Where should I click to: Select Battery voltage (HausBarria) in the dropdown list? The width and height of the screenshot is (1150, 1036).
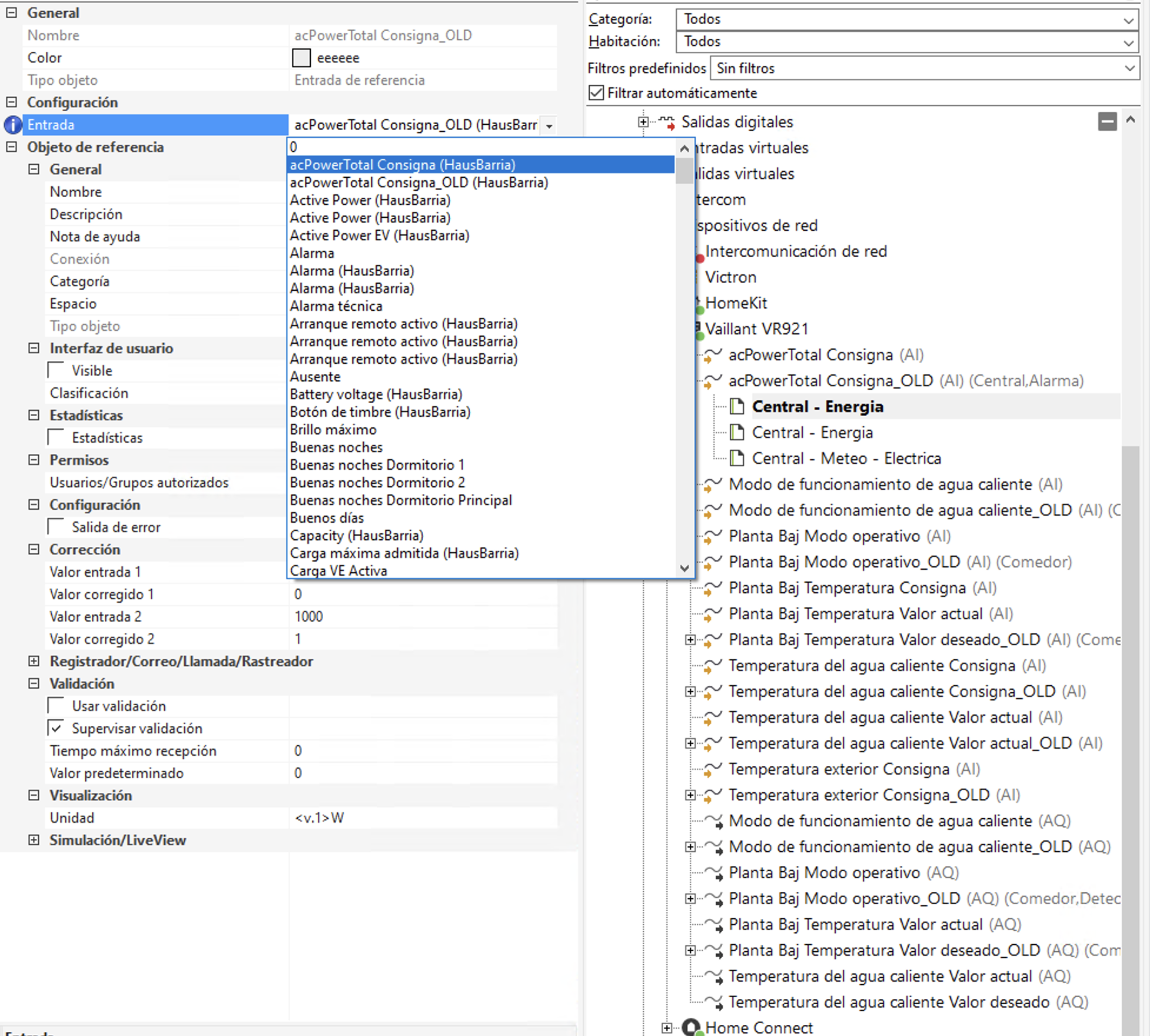pyautogui.click(x=375, y=394)
